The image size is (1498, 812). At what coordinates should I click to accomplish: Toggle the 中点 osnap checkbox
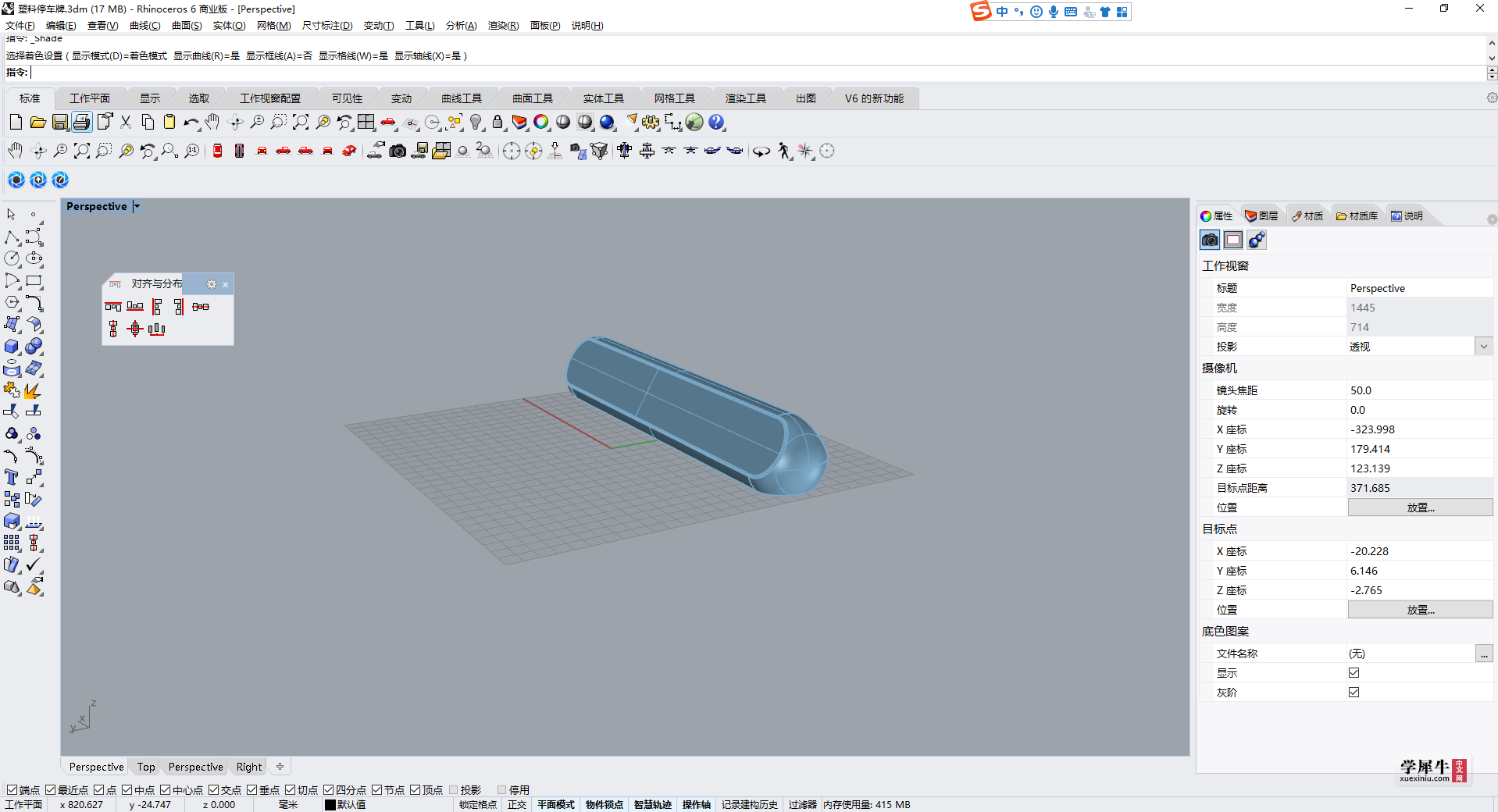point(127,790)
